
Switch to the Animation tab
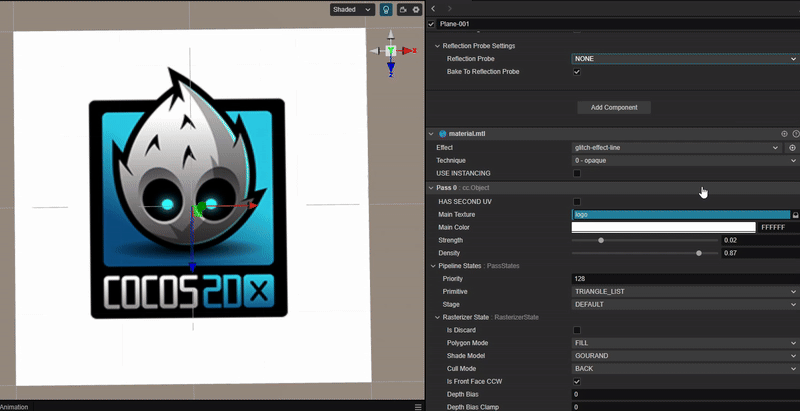coord(14,407)
